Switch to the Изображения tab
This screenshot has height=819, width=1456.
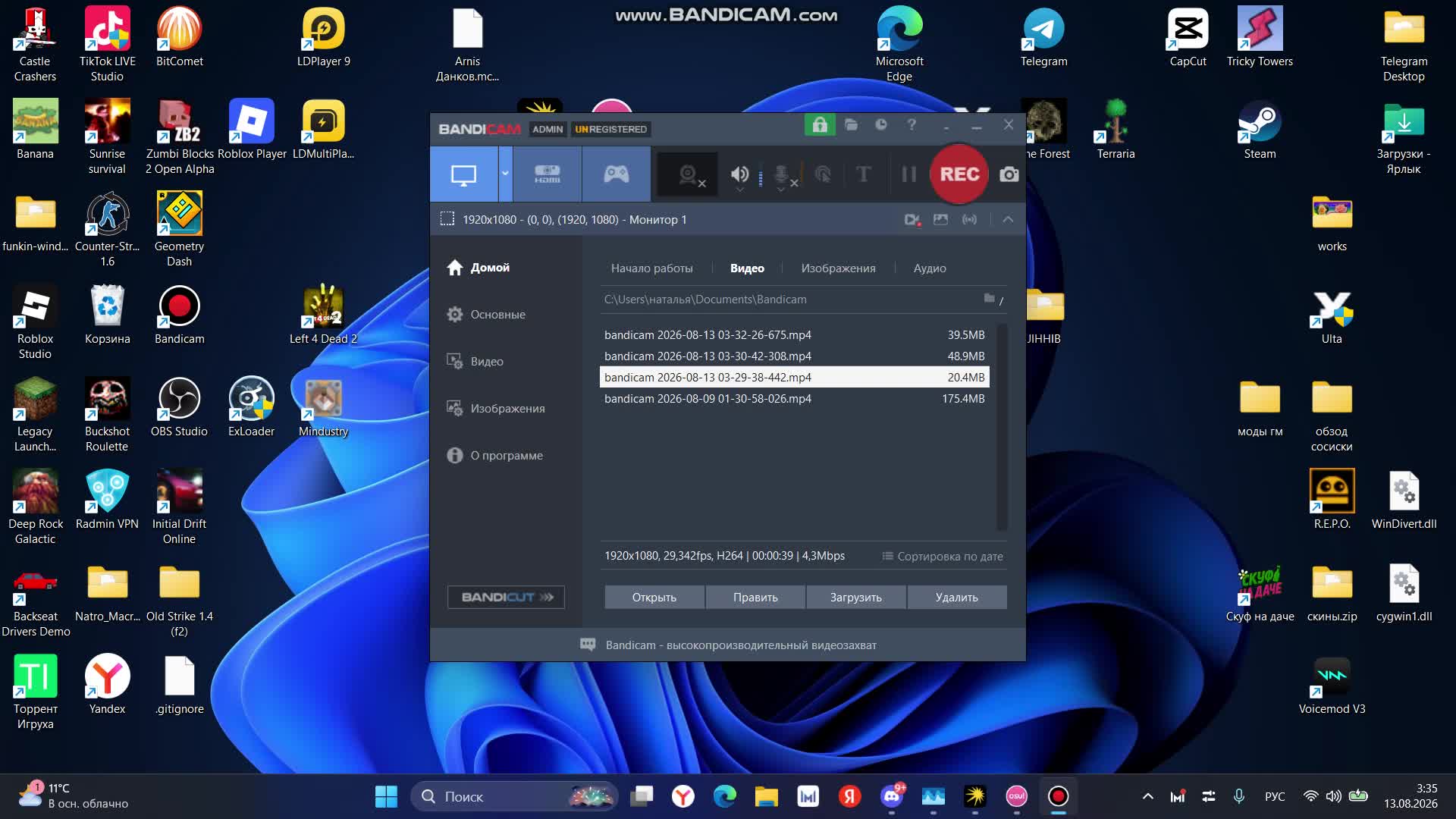pyautogui.click(x=838, y=268)
